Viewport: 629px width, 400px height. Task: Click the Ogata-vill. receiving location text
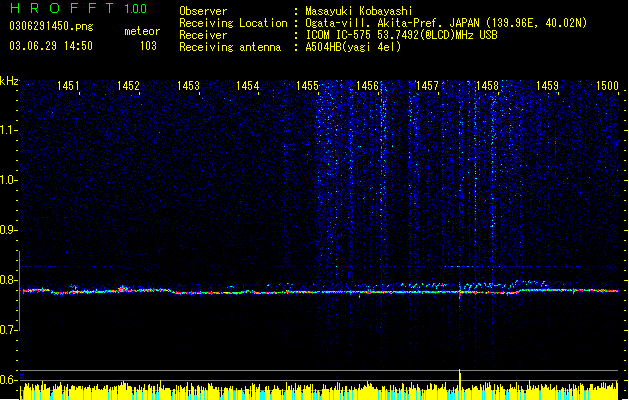[446, 23]
